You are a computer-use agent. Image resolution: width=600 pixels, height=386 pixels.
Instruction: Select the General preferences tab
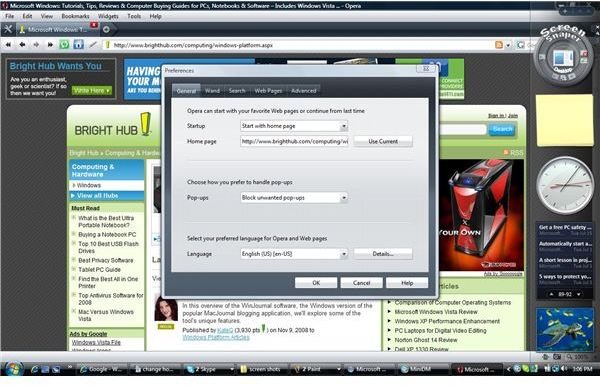click(x=186, y=91)
